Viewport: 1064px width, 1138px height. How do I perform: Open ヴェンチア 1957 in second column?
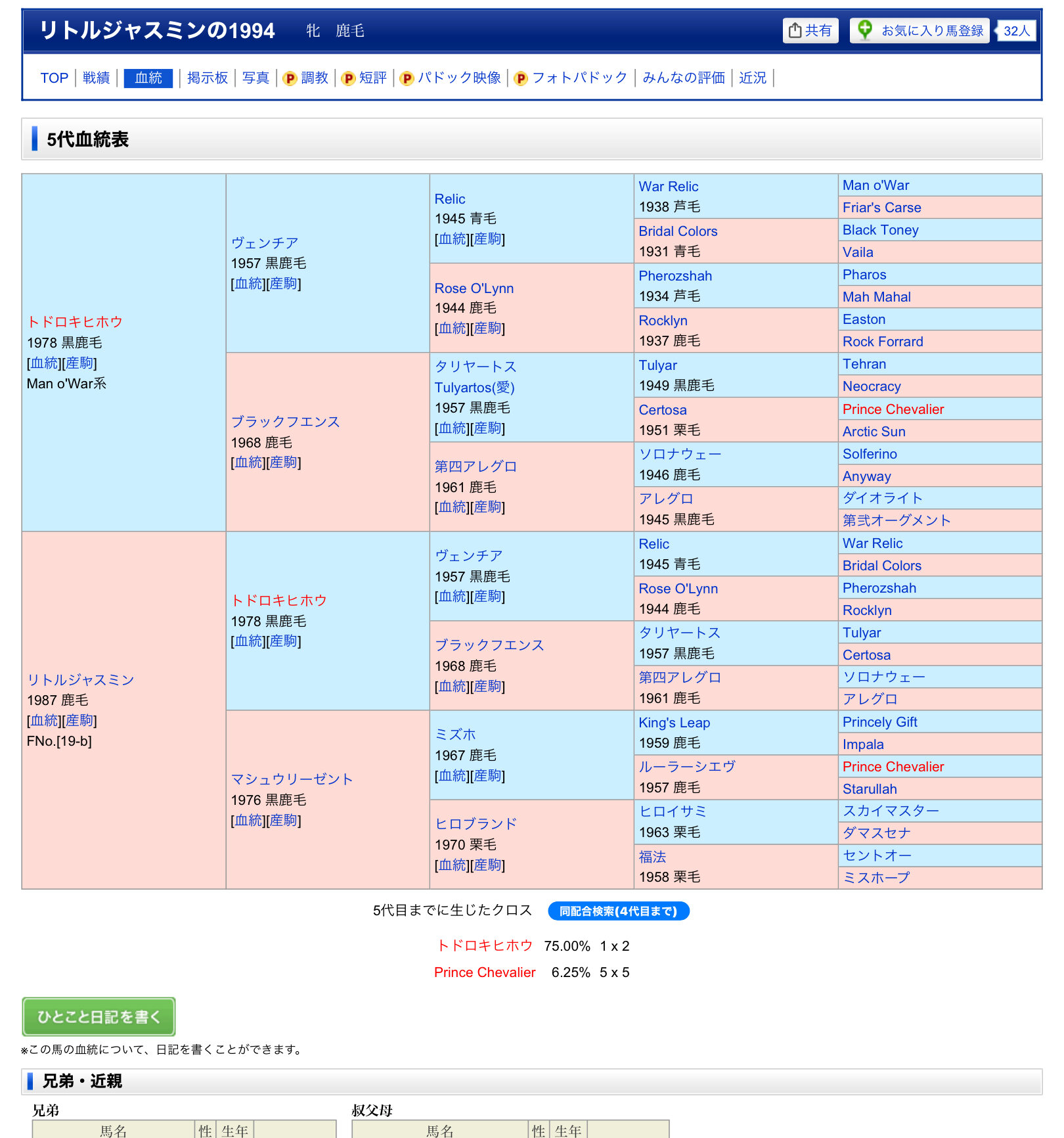(265, 243)
